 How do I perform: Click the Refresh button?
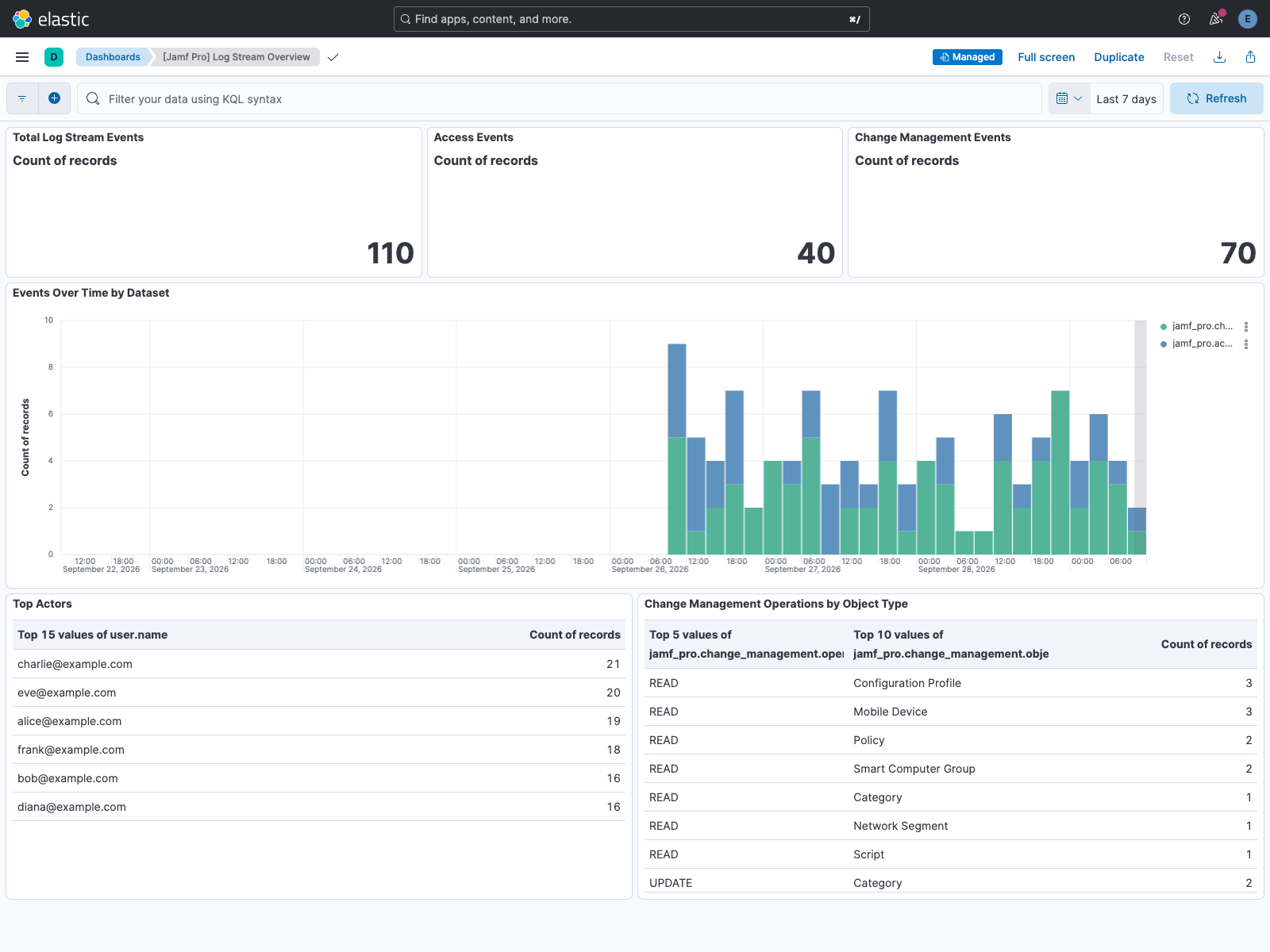tap(1217, 98)
